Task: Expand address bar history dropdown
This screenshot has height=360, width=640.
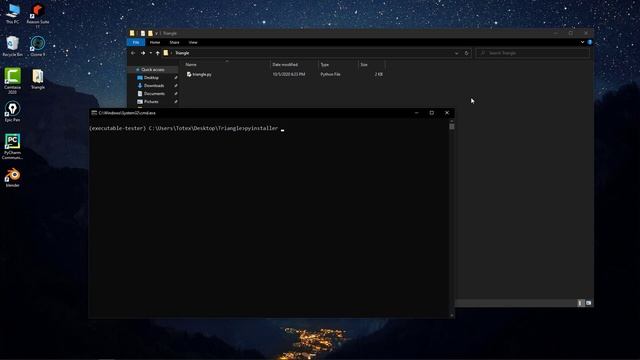Action: [x=456, y=53]
